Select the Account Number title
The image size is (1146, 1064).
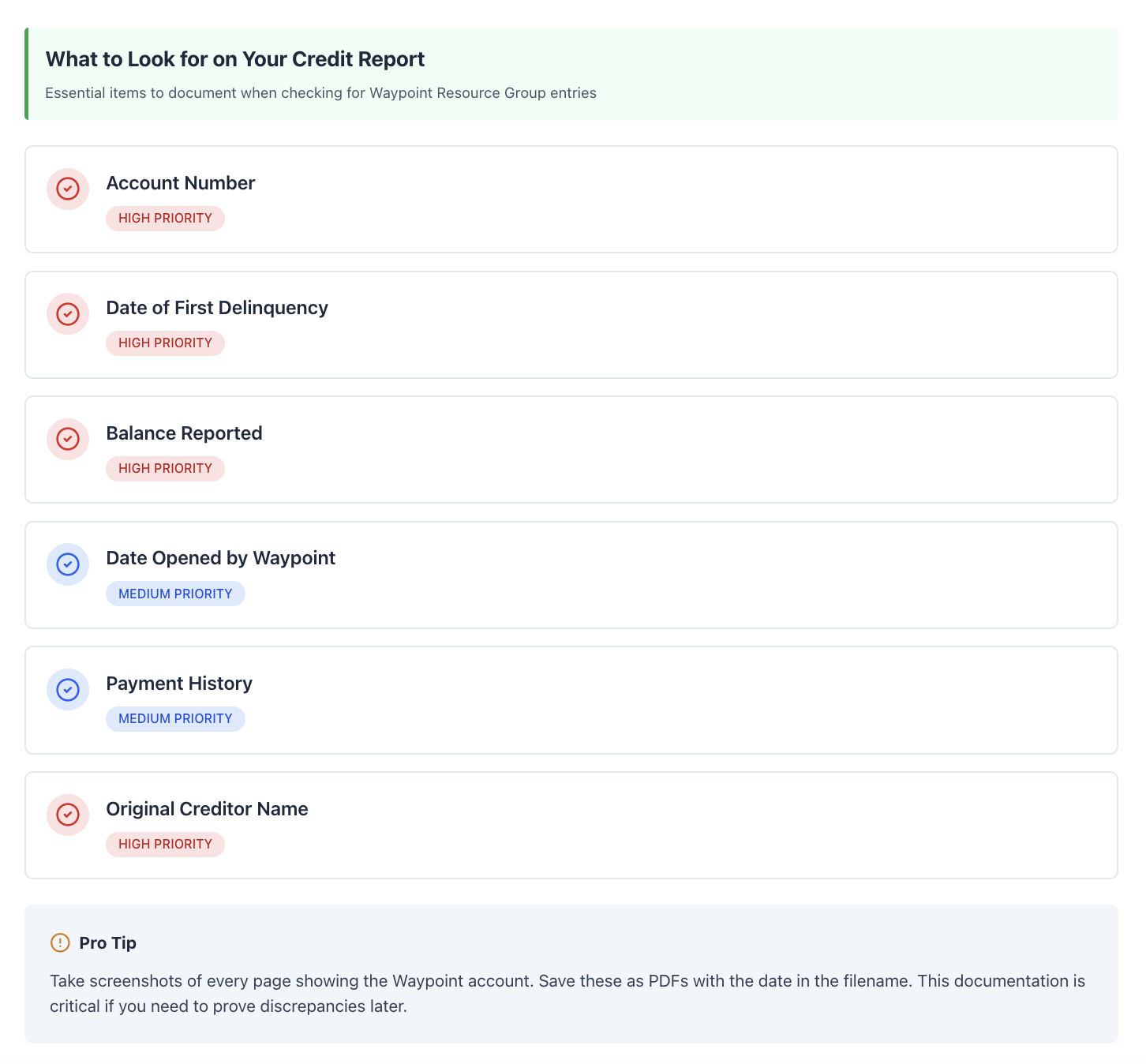pos(181,183)
